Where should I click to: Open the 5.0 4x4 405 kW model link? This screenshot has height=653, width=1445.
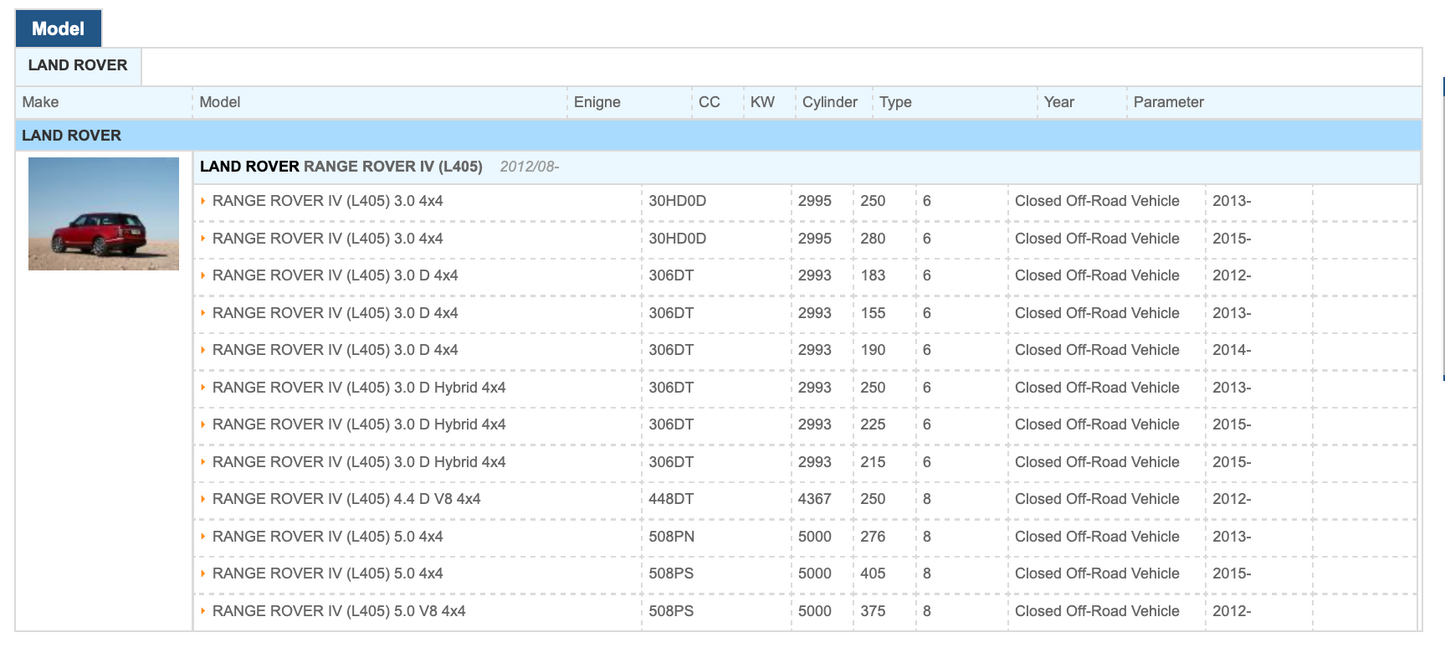pos(328,574)
